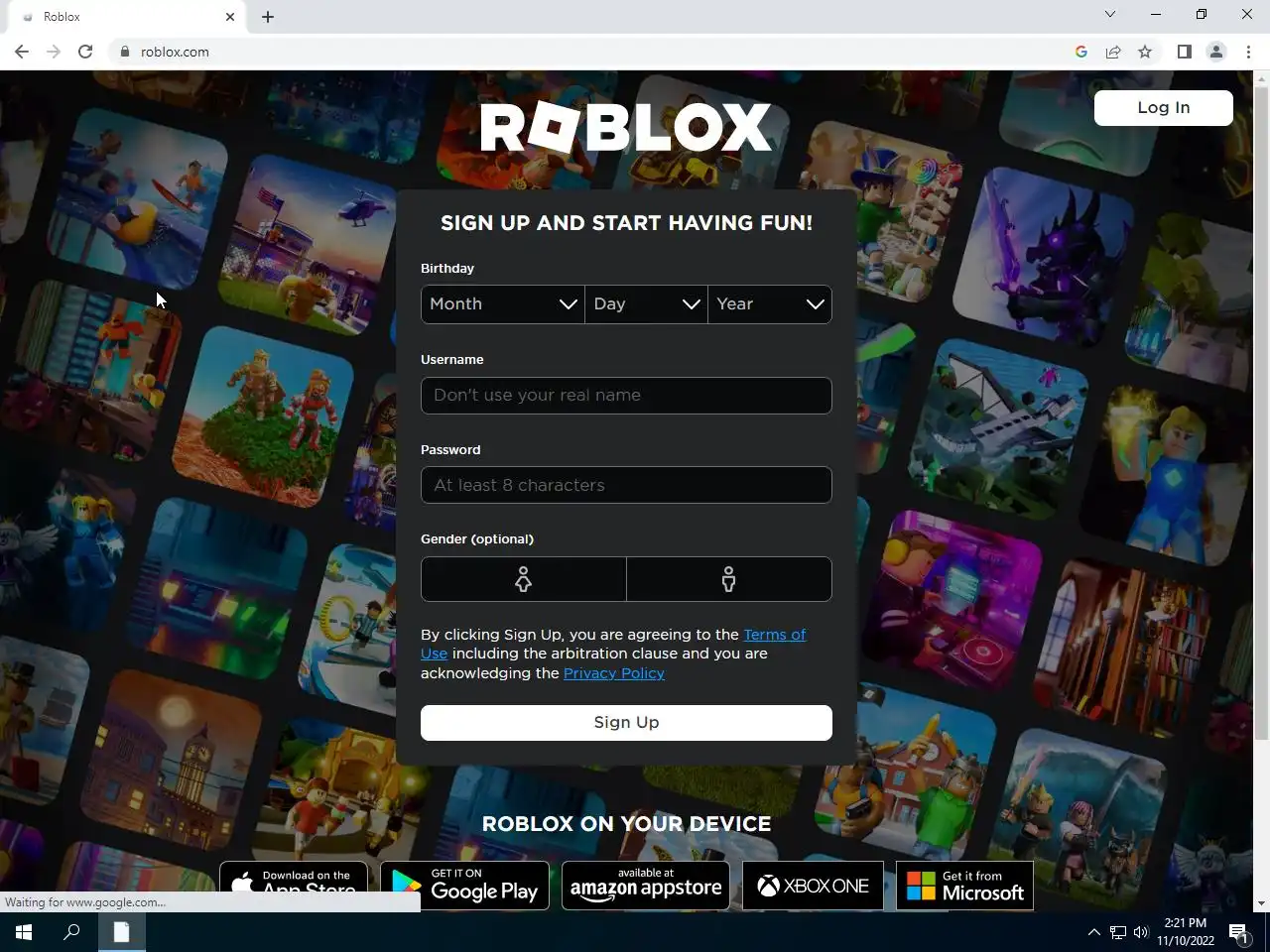Open the Year birthday dropdown
1270x952 pixels.
770,304
